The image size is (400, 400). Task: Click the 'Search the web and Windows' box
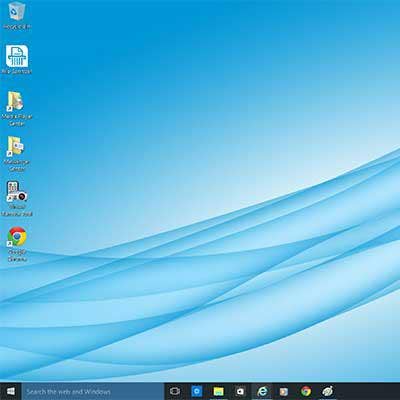tap(93, 392)
